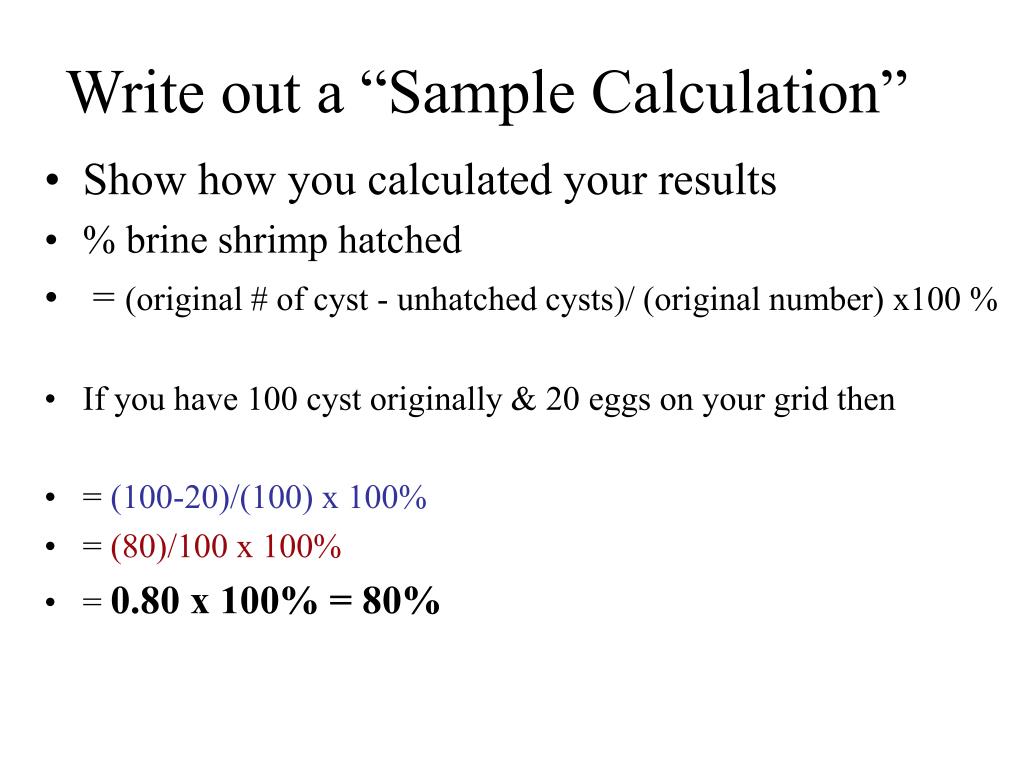
Task: Click the bullet before the bold final result
Action: [x=51, y=601]
